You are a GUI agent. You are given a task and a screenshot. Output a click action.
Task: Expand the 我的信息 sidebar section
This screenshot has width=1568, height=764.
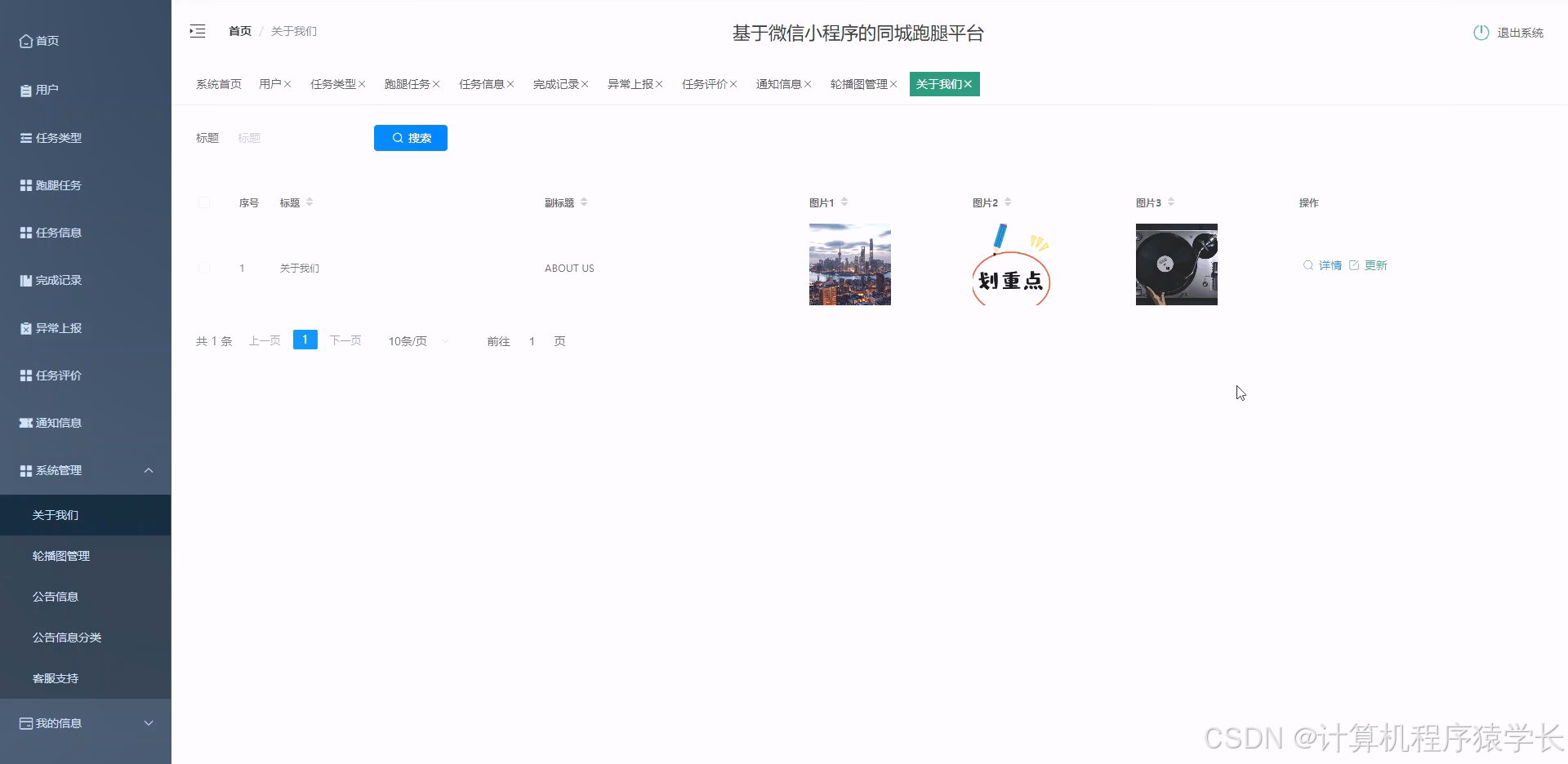(x=149, y=723)
